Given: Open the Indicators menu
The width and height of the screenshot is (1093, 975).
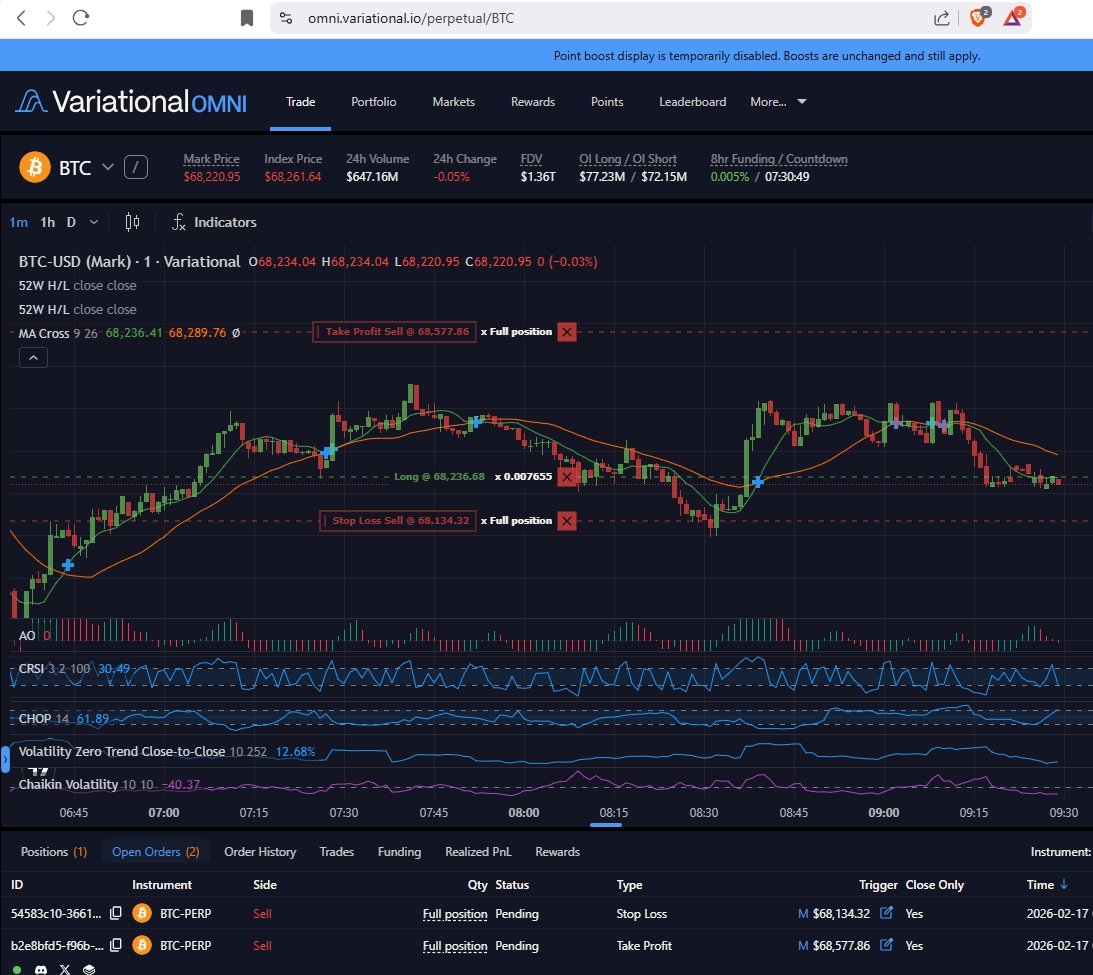Looking at the screenshot, I should coord(215,222).
